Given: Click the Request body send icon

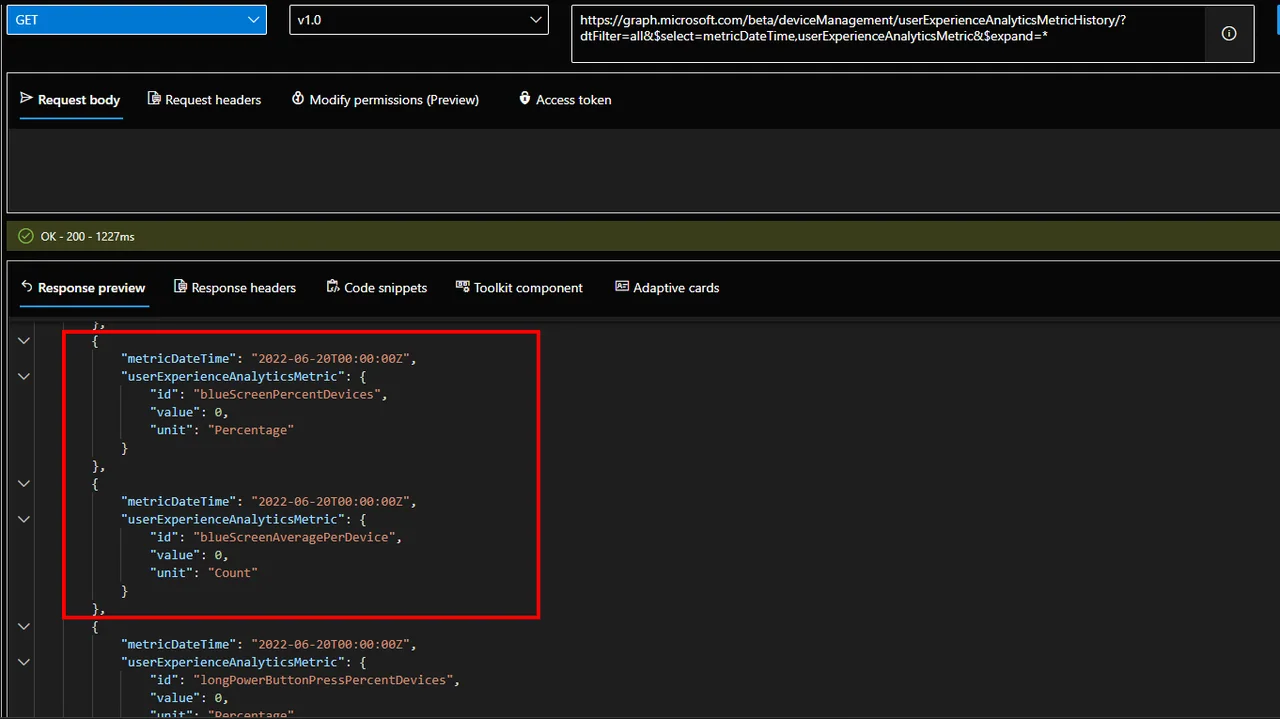Looking at the screenshot, I should (x=27, y=99).
